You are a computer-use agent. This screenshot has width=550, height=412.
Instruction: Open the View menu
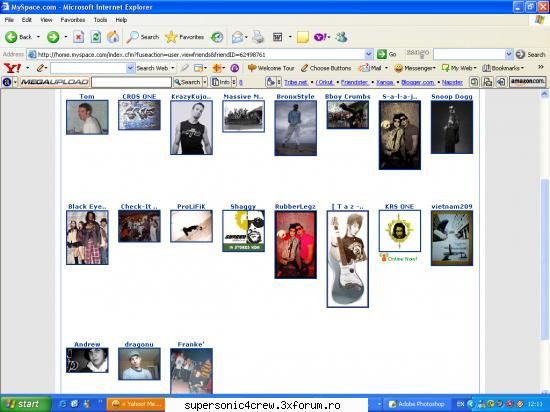46,20
